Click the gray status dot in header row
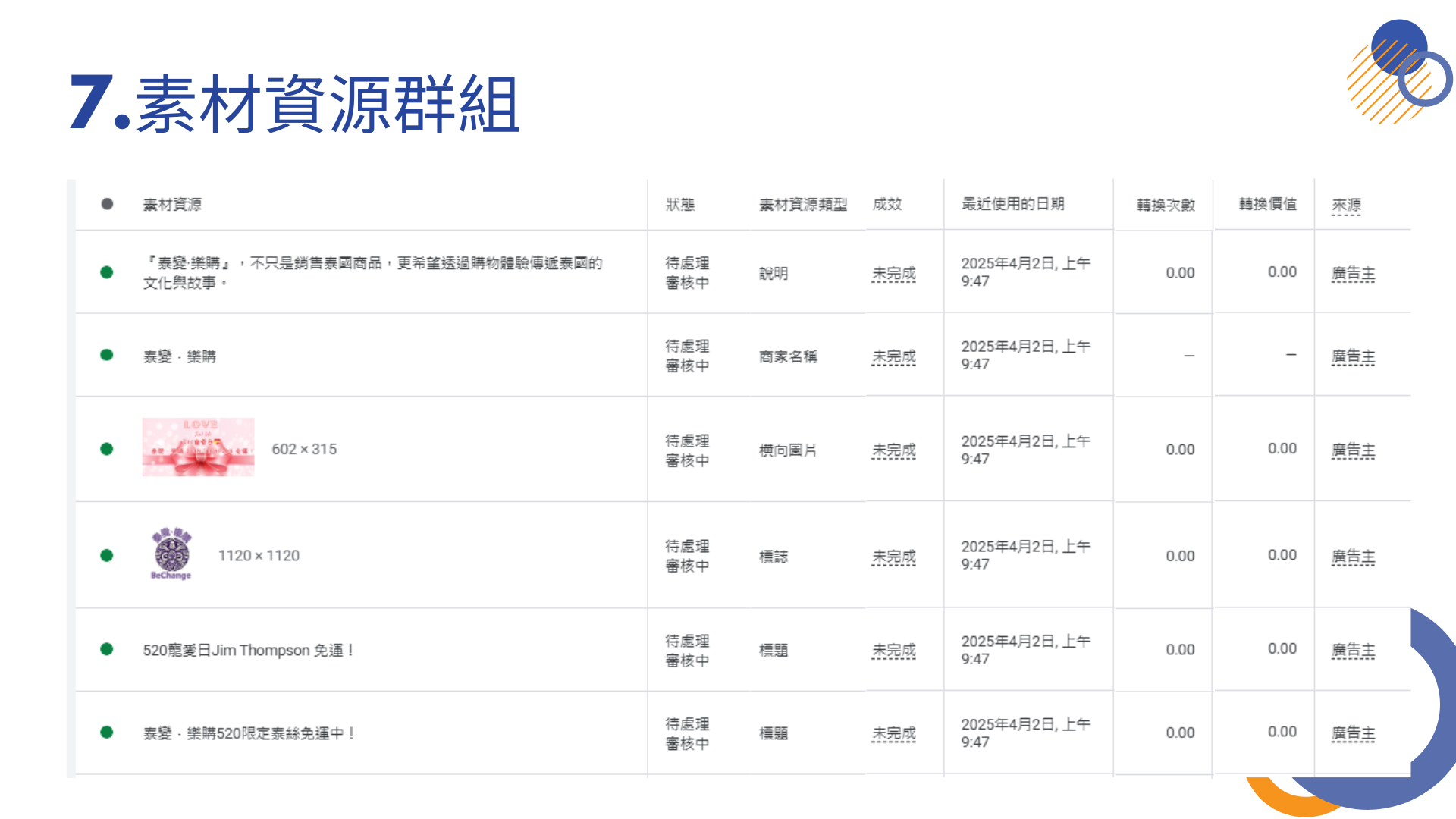Screen dimensions: 1456x819 (107, 204)
